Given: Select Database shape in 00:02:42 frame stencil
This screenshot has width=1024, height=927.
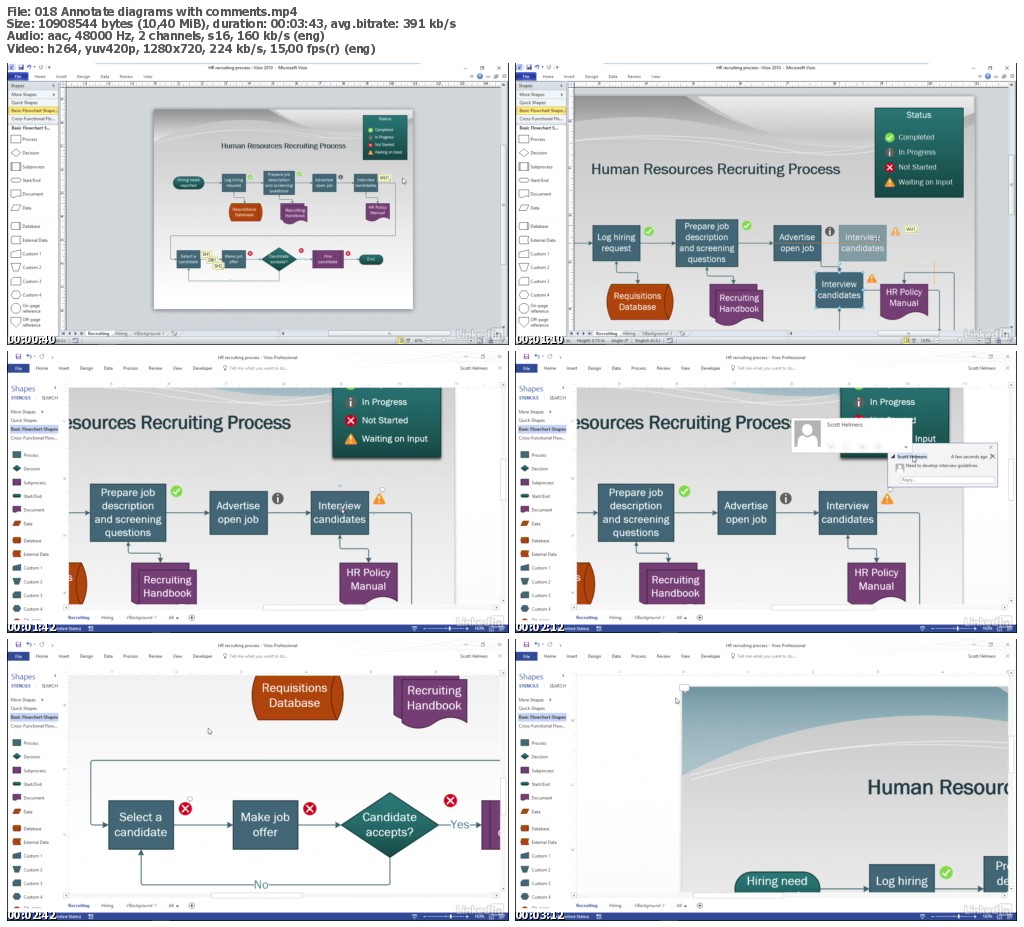Looking at the screenshot, I should click(x=27, y=828).
